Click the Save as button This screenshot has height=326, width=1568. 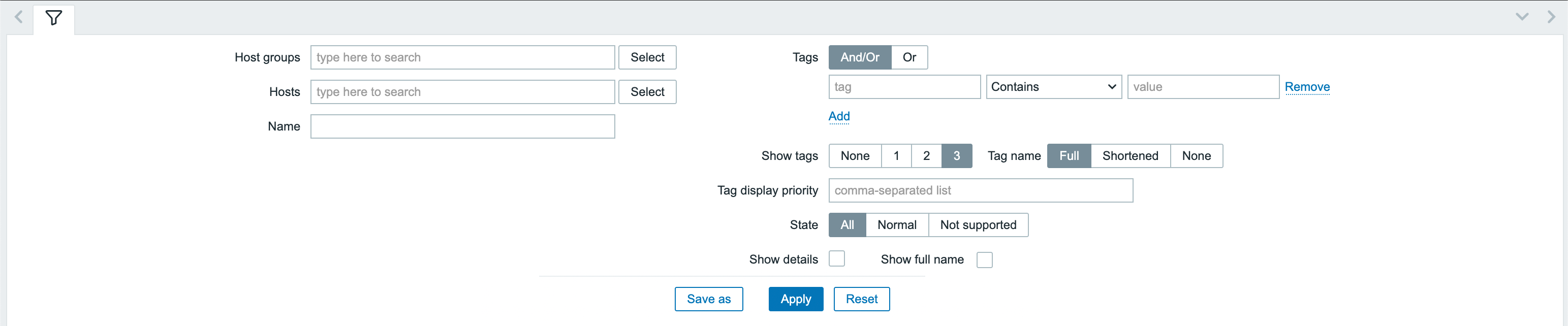point(708,299)
